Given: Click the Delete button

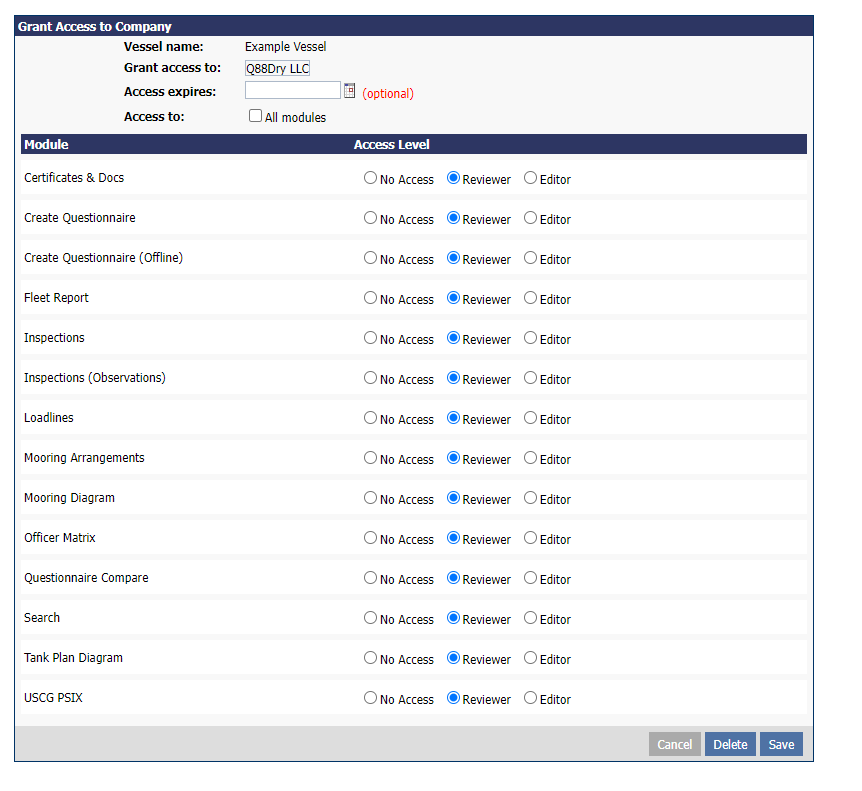Looking at the screenshot, I should click(x=730, y=744).
